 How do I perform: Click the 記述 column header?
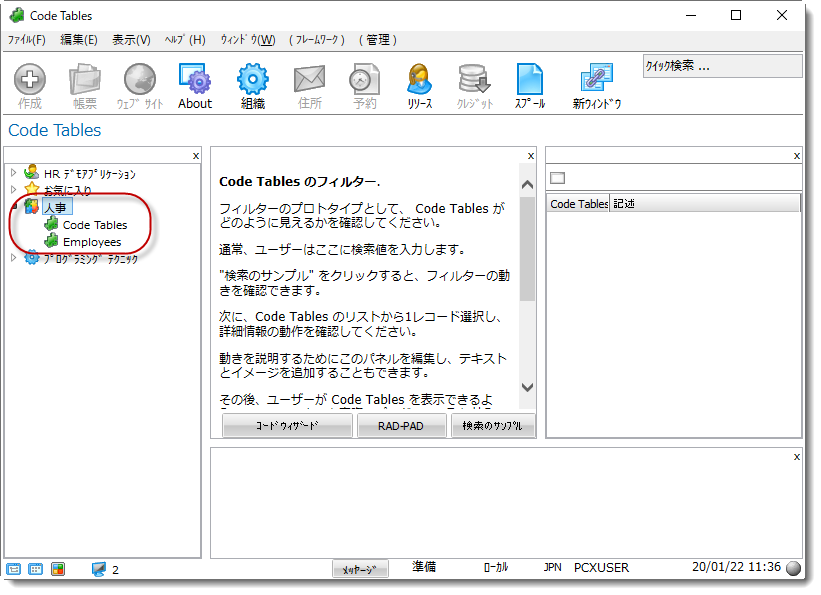coord(705,203)
